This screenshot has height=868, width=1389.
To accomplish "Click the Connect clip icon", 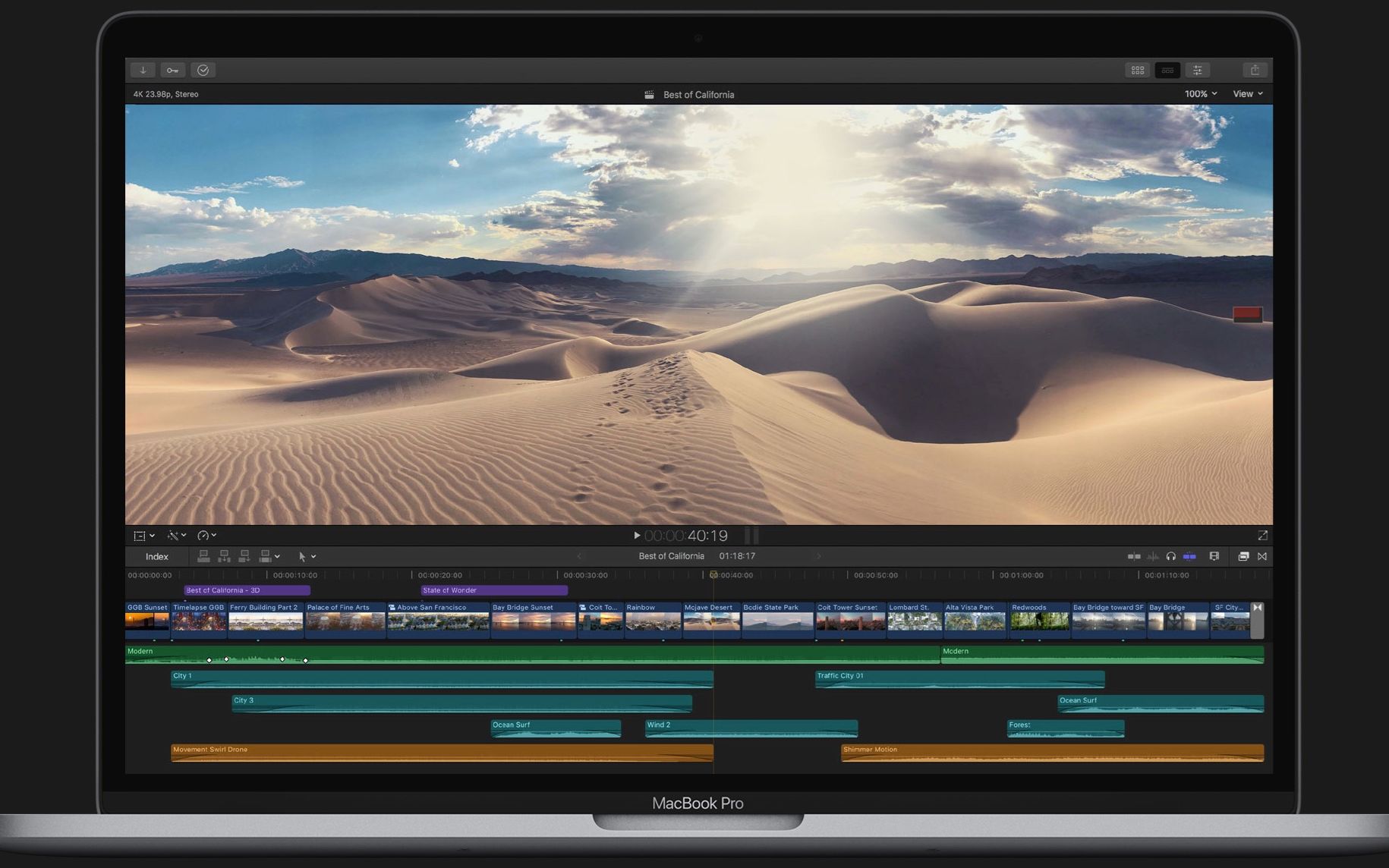I will (203, 556).
